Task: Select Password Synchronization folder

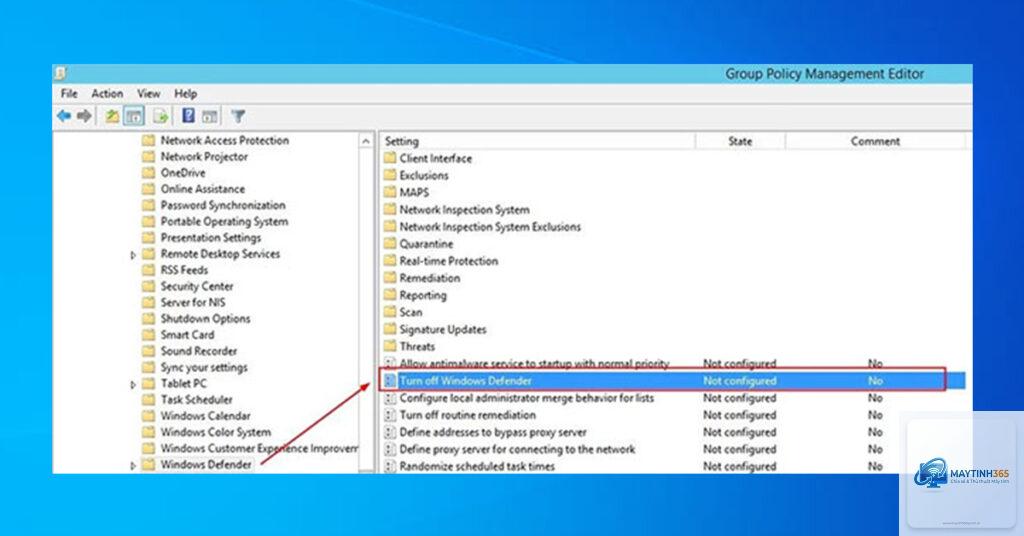Action: click(x=223, y=205)
